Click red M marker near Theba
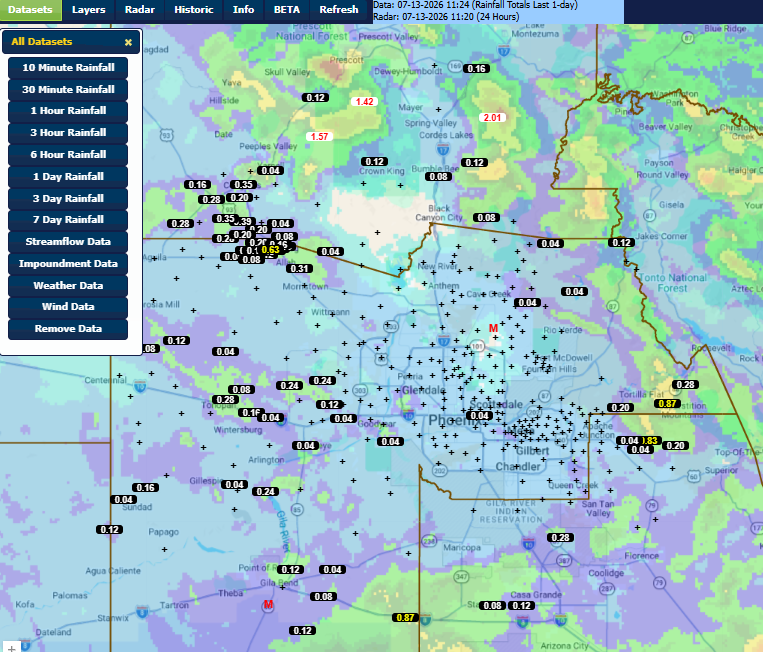This screenshot has width=763, height=652. pyautogui.click(x=268, y=605)
